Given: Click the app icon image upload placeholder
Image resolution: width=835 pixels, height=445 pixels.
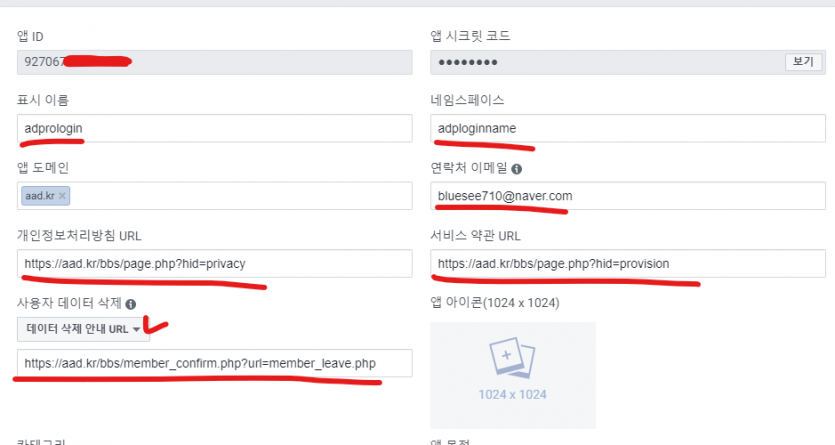Looking at the screenshot, I should click(x=512, y=375).
